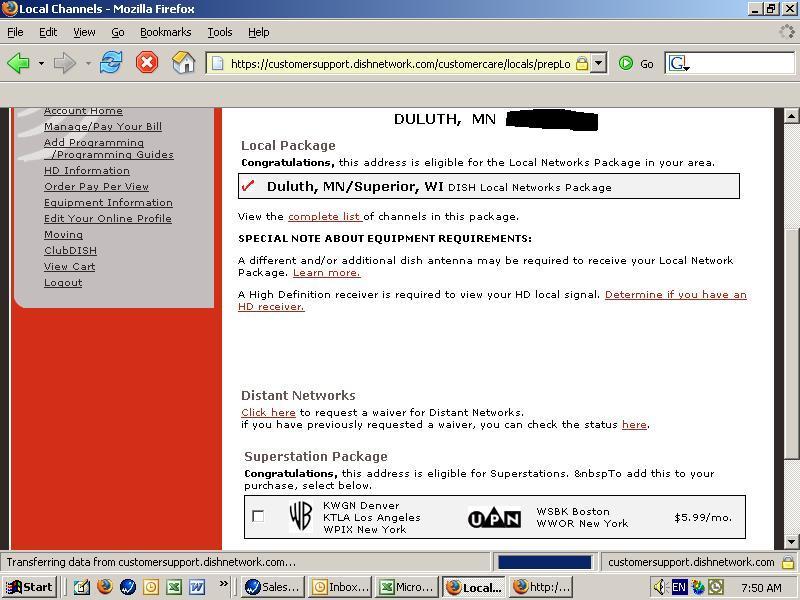800x600 pixels.
Task: Click here to request a Distant Networks waiver
Action: click(x=268, y=412)
